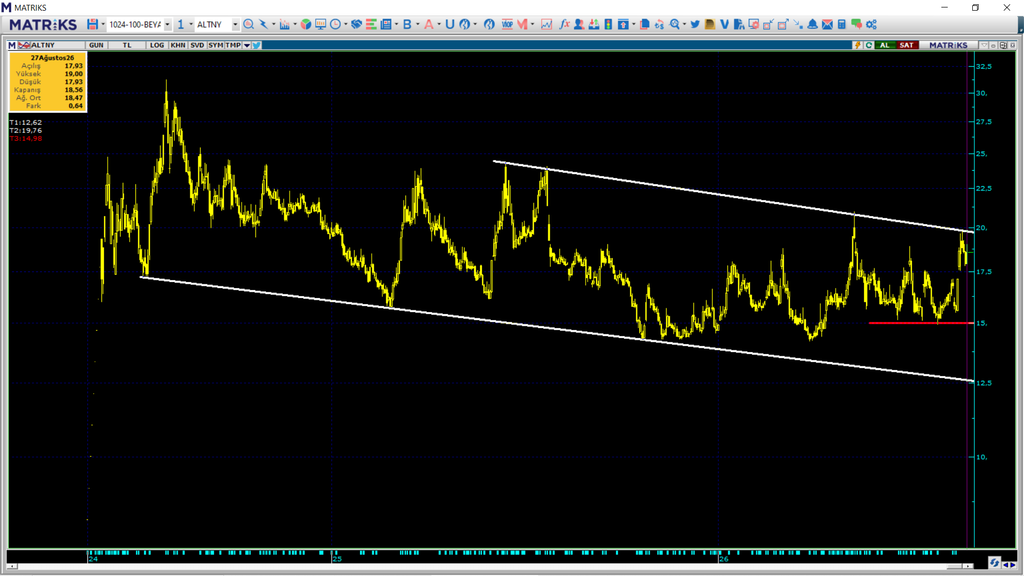Click the horizontal scrollbar right arrow
This screenshot has height=576, width=1024.
(970, 566)
